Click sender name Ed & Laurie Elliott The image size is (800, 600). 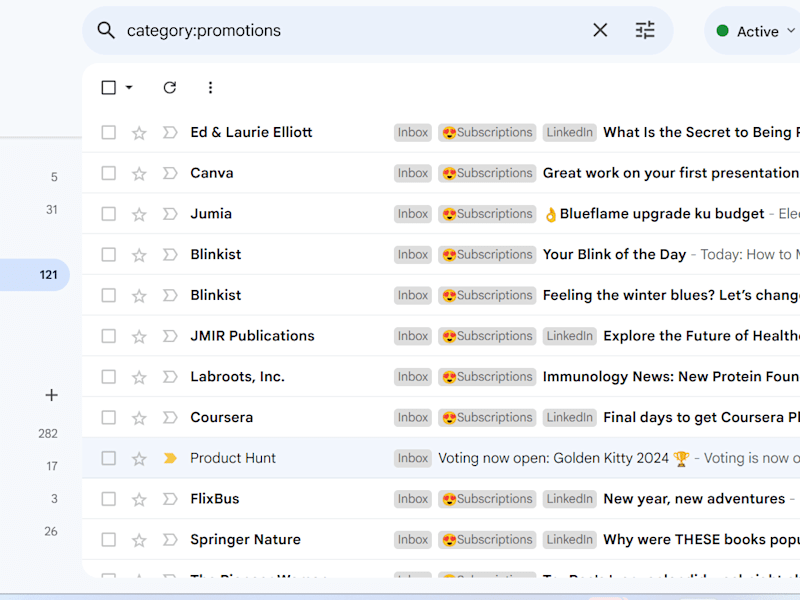click(x=251, y=133)
